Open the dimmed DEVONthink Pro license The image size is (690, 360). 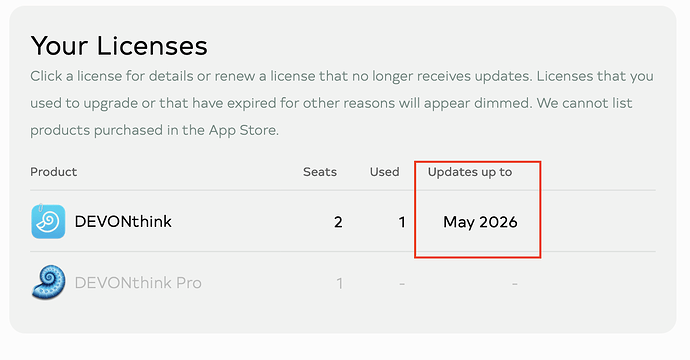(343, 283)
